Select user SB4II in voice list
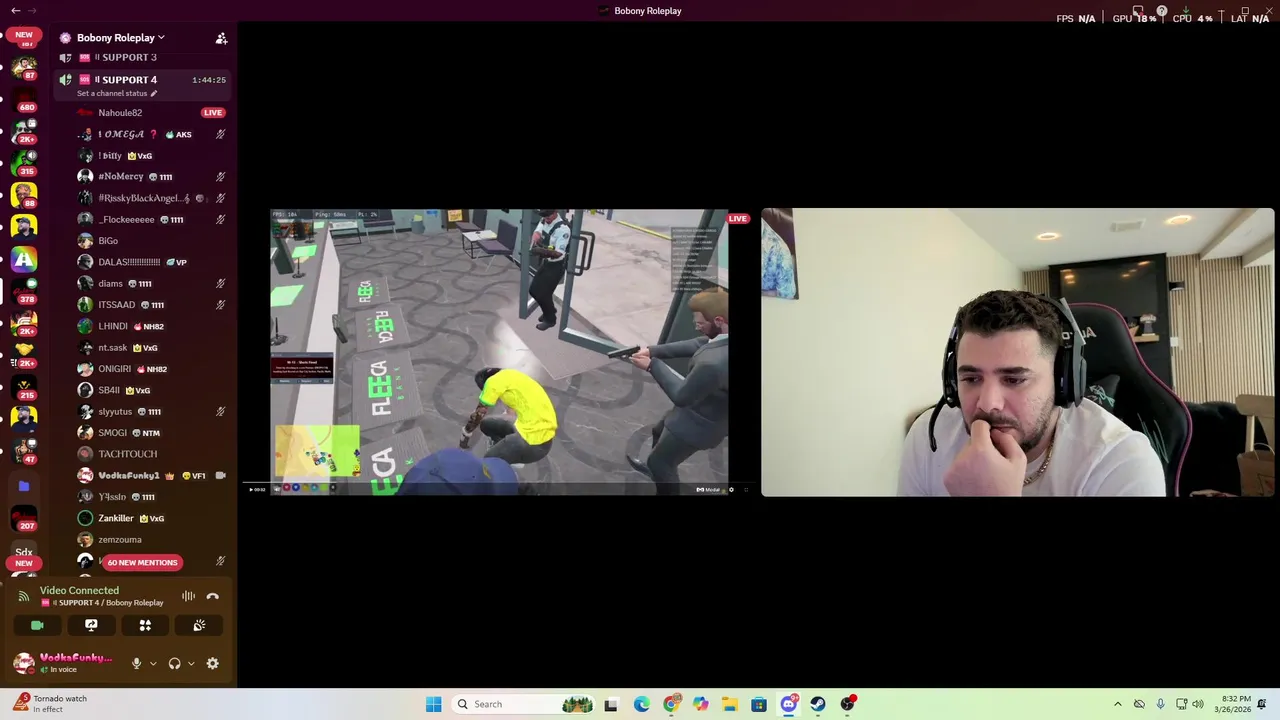 [x=150, y=390]
